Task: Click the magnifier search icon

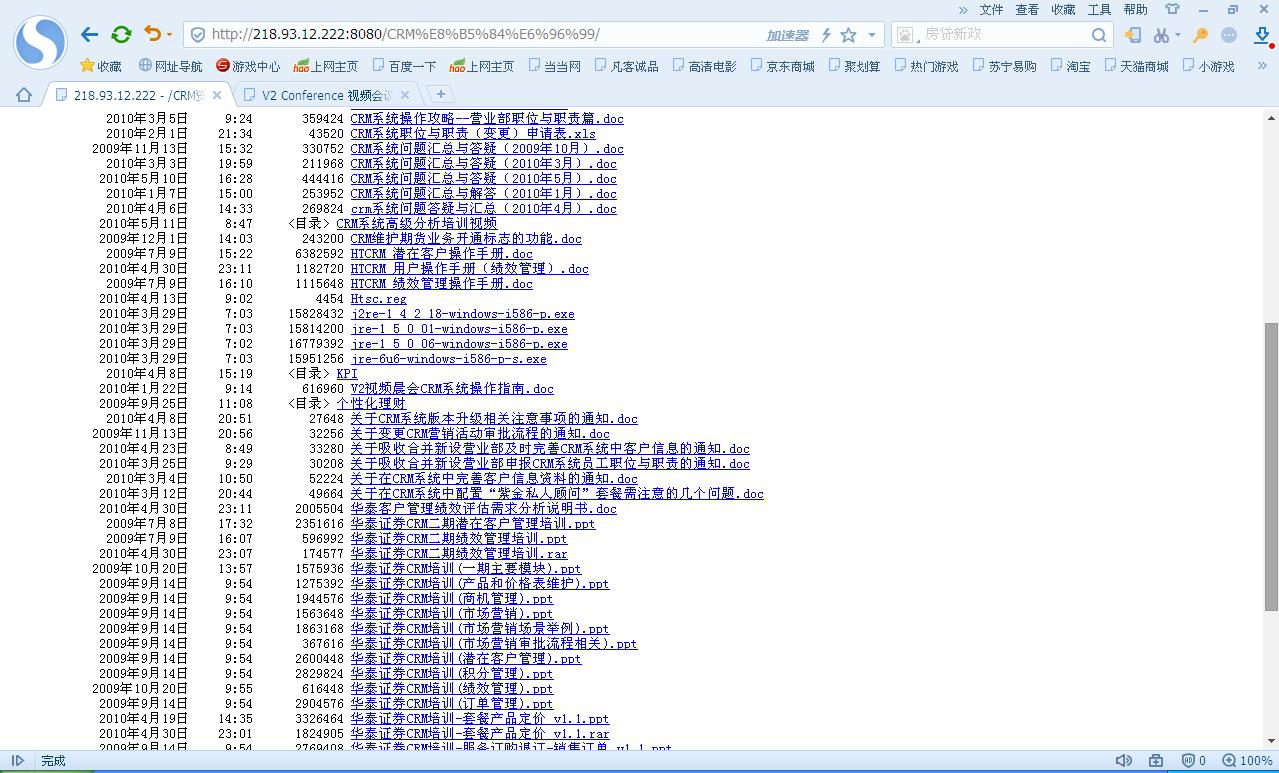Action: (1098, 35)
